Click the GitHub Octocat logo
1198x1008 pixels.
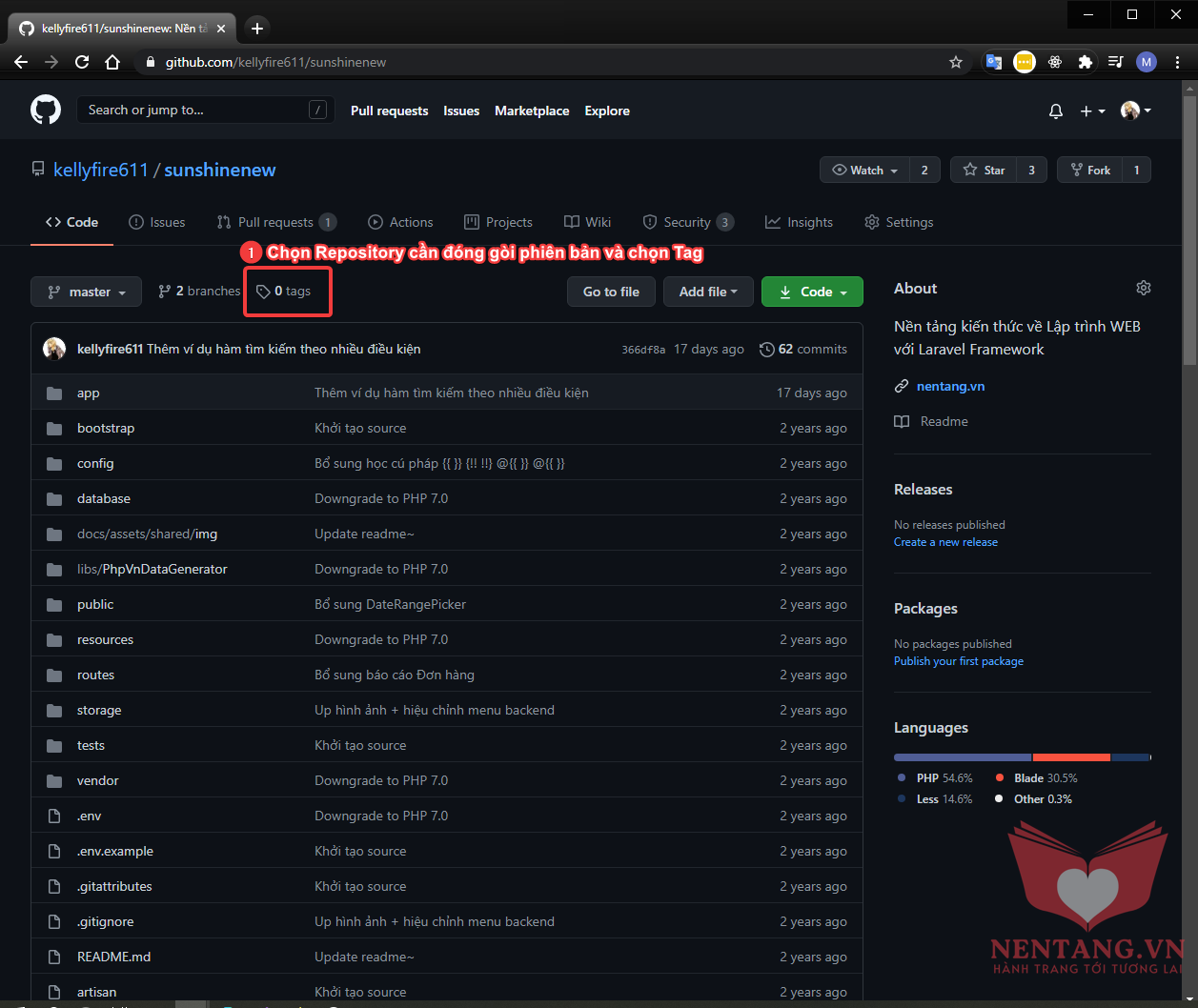coord(45,111)
